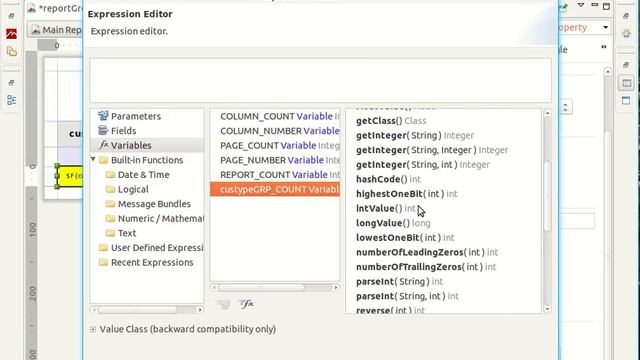Viewport: 640px width, 360px height.
Task: Select the COLUMN_NUMBER variable
Action: click(x=275, y=131)
